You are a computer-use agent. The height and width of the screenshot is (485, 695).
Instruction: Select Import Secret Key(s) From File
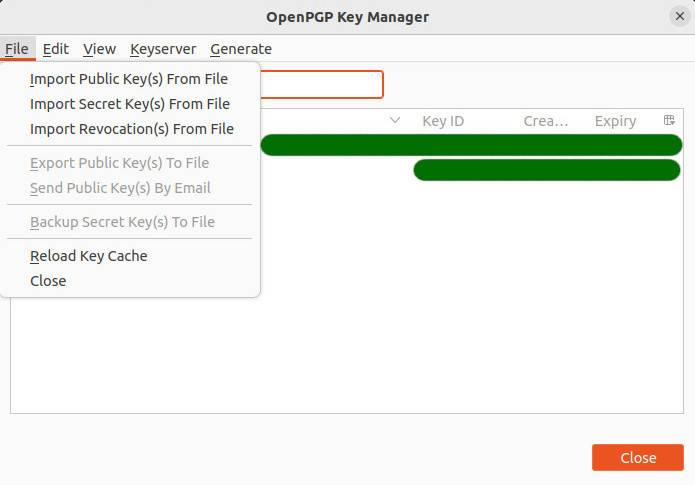tap(130, 104)
